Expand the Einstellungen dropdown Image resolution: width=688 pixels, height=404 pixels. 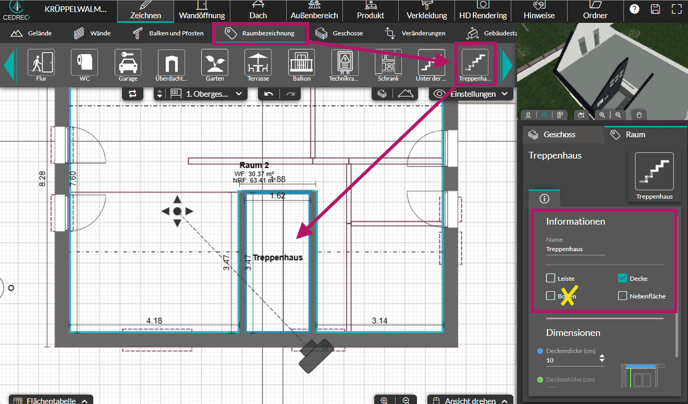click(471, 94)
